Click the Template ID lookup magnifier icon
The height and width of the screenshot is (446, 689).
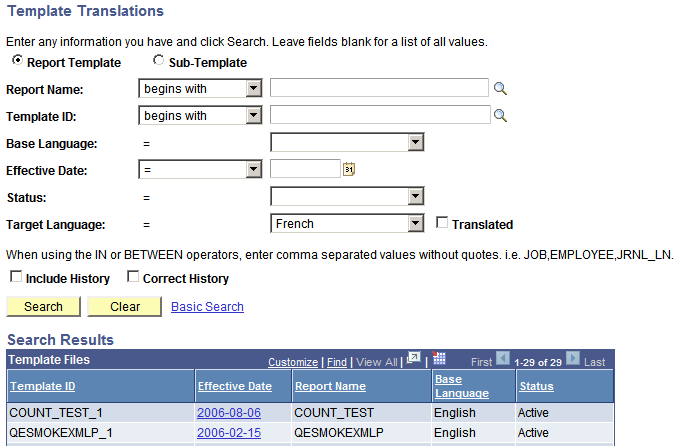(x=501, y=116)
